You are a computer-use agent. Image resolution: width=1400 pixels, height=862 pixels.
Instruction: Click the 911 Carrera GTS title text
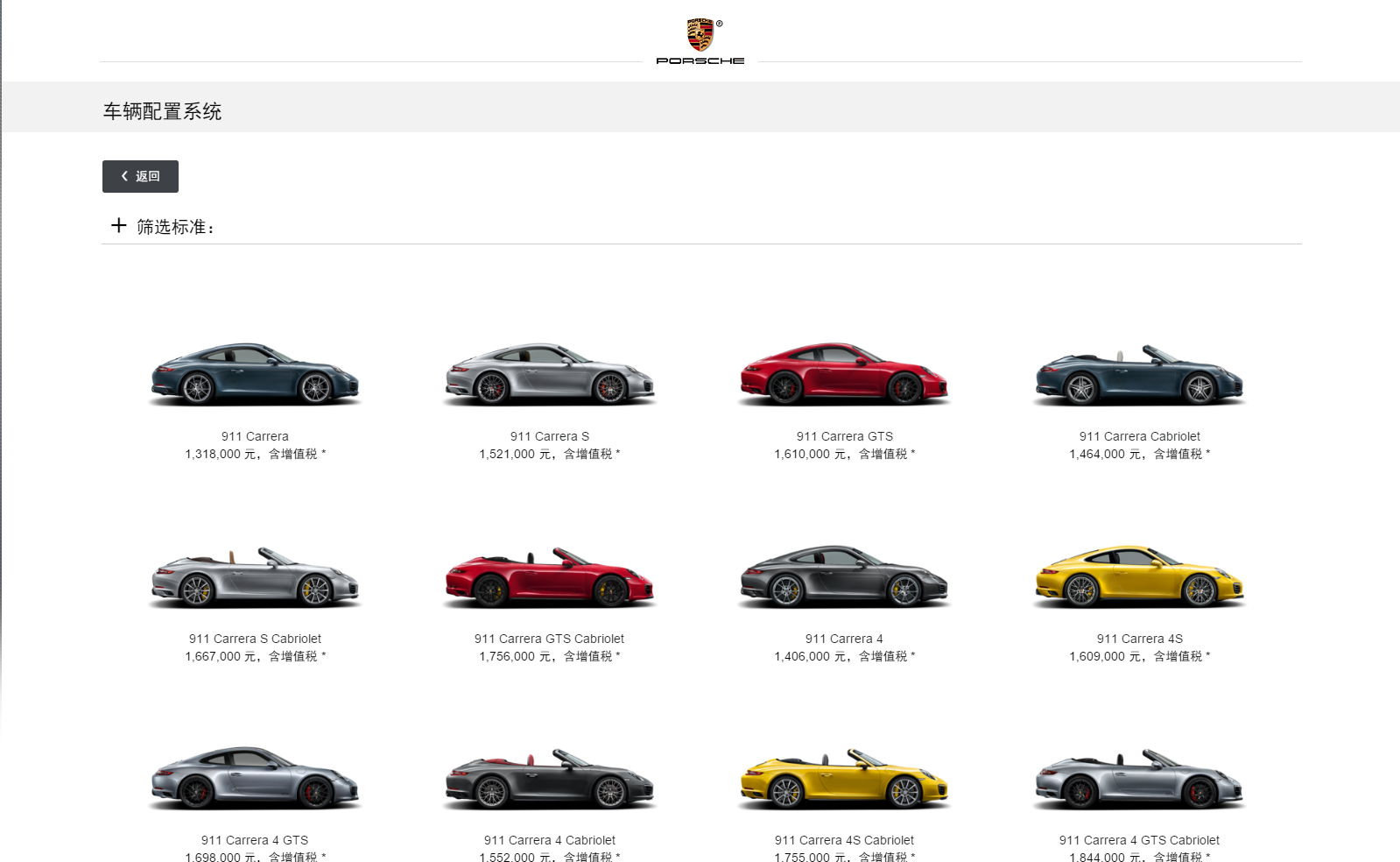(x=844, y=436)
